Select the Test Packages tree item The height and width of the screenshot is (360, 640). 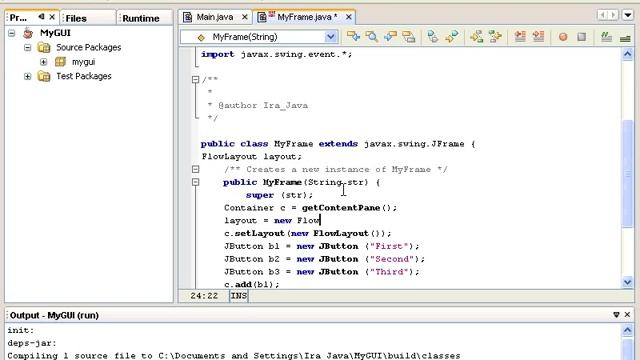coord(84,76)
